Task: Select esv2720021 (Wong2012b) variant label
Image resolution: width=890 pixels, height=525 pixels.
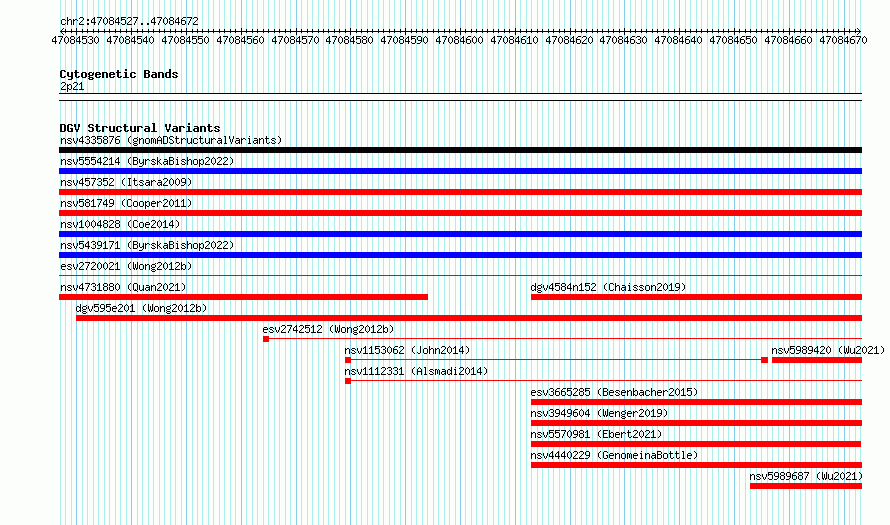Action: pyautogui.click(x=126, y=266)
